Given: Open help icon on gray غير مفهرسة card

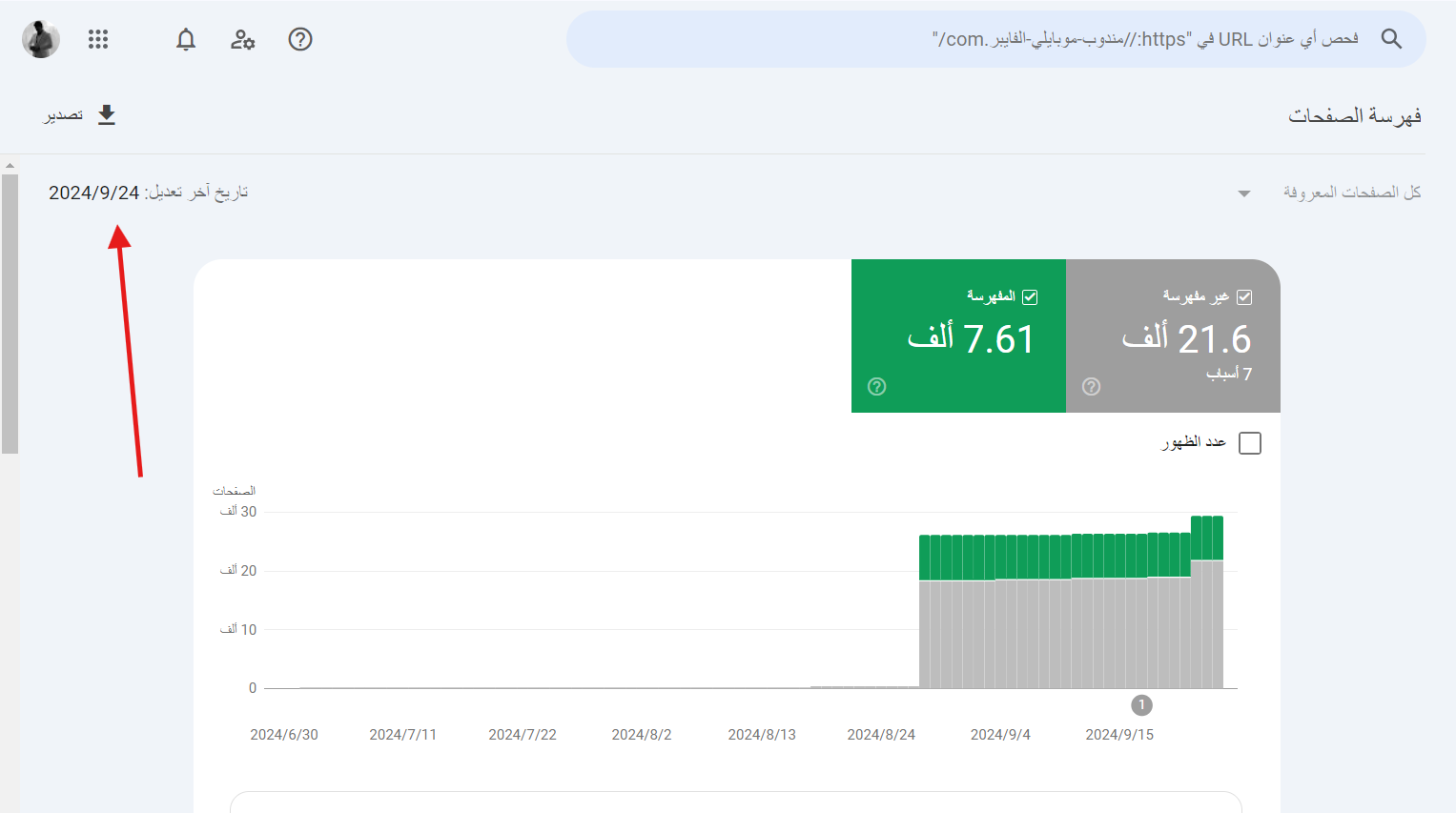Looking at the screenshot, I should tap(1092, 386).
